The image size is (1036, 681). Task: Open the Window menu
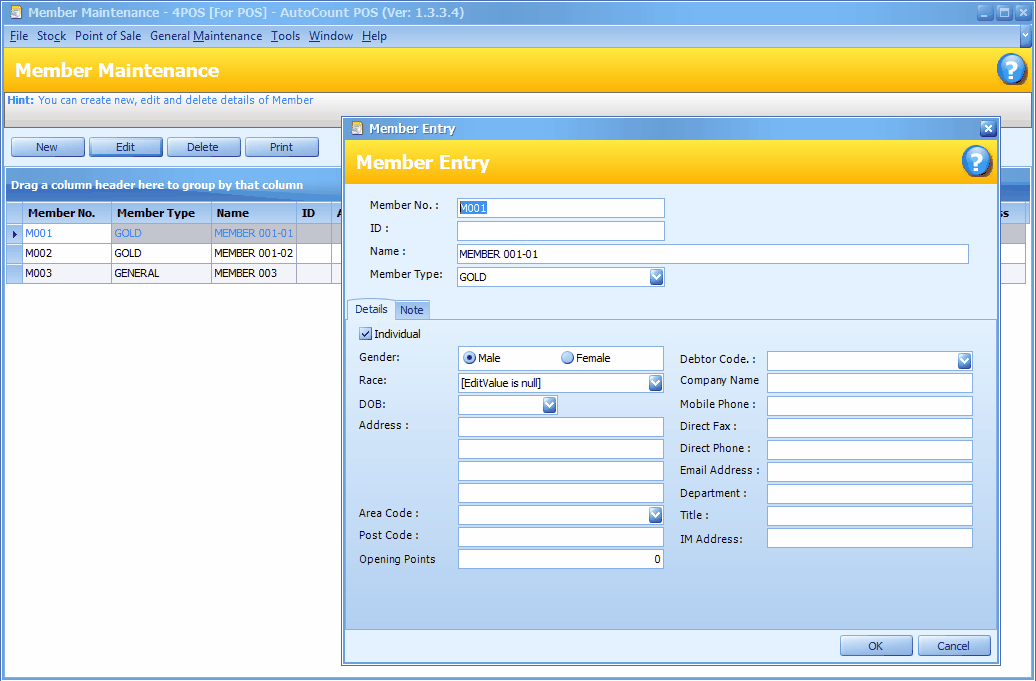pyautogui.click(x=331, y=36)
